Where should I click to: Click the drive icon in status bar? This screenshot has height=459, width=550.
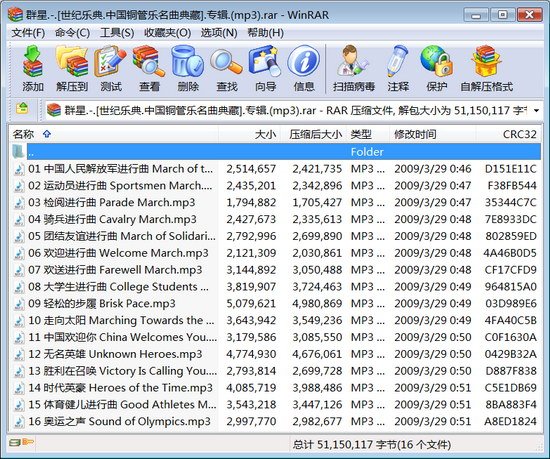pos(14,443)
